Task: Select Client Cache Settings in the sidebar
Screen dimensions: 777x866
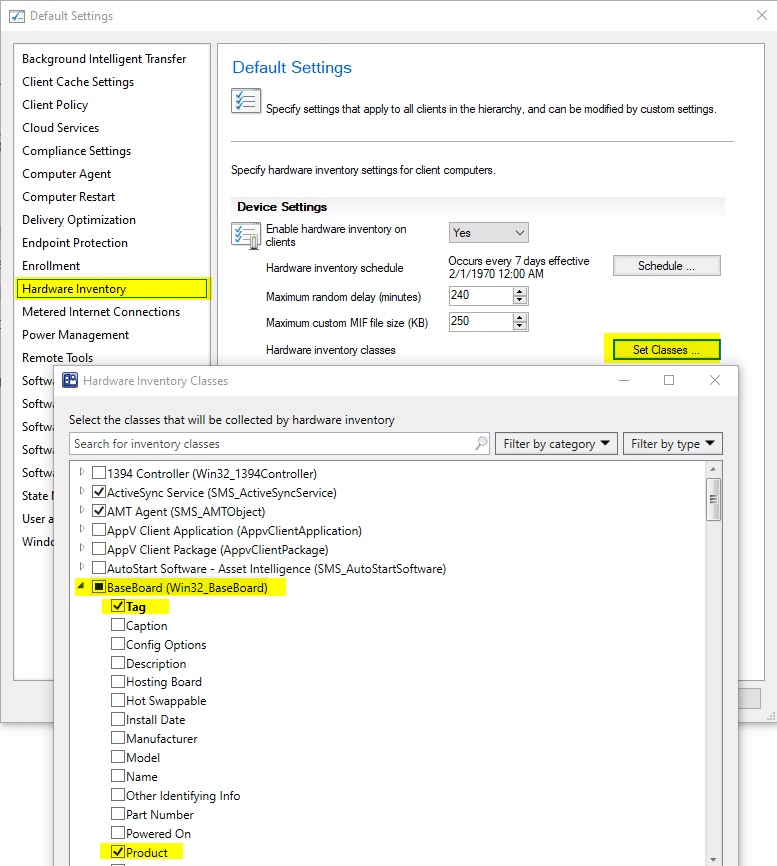Action: point(78,82)
